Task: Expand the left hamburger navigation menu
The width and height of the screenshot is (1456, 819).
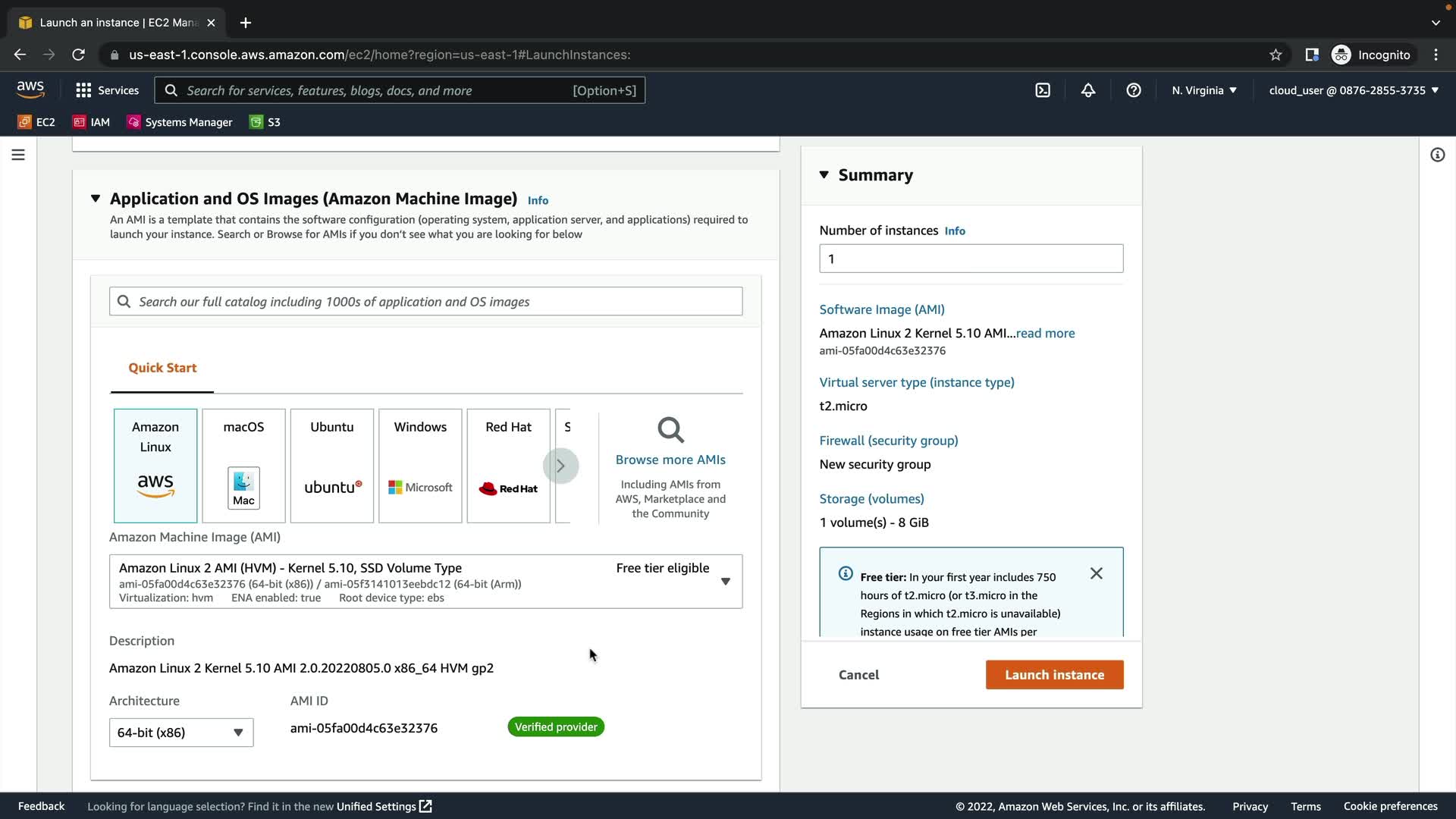Action: tap(18, 155)
